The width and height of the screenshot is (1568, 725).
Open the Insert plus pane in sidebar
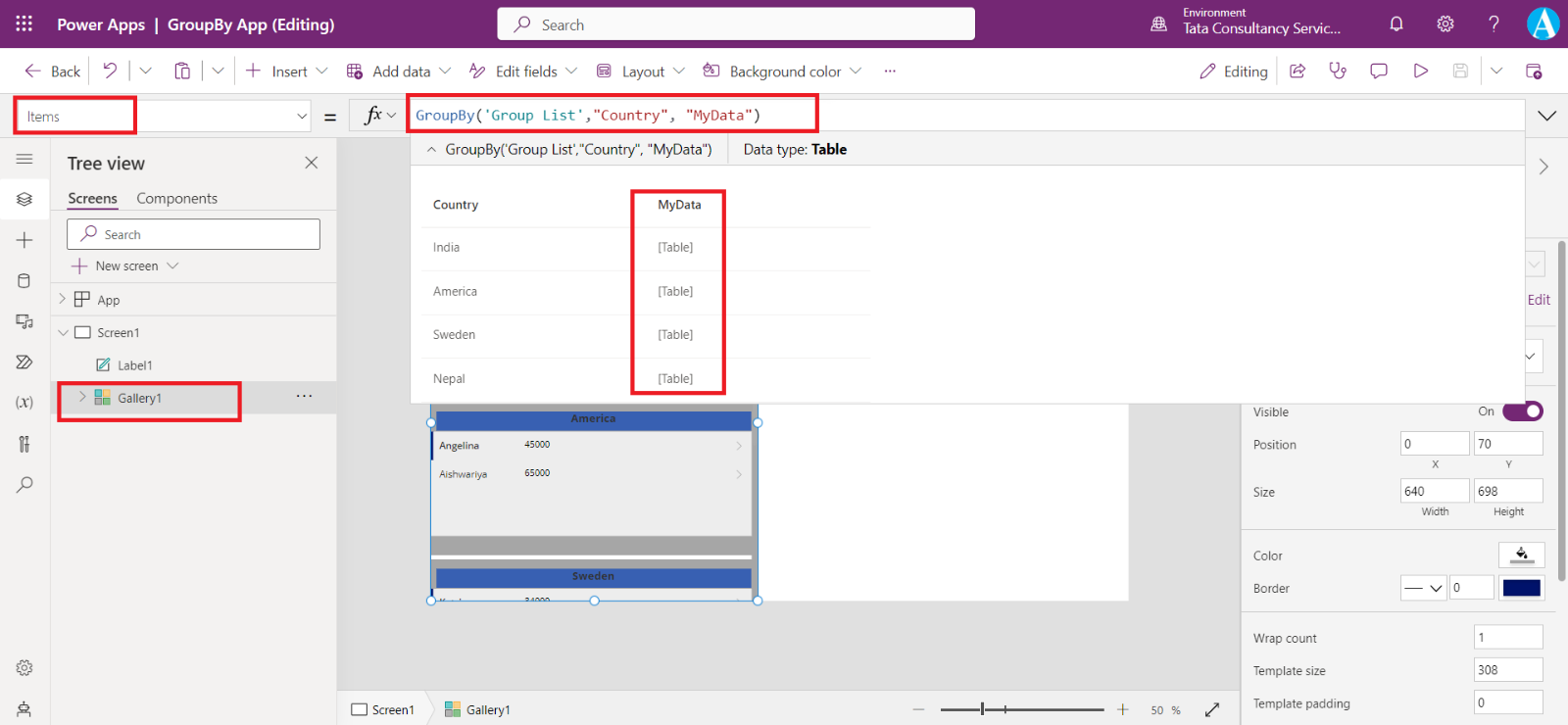tap(24, 240)
